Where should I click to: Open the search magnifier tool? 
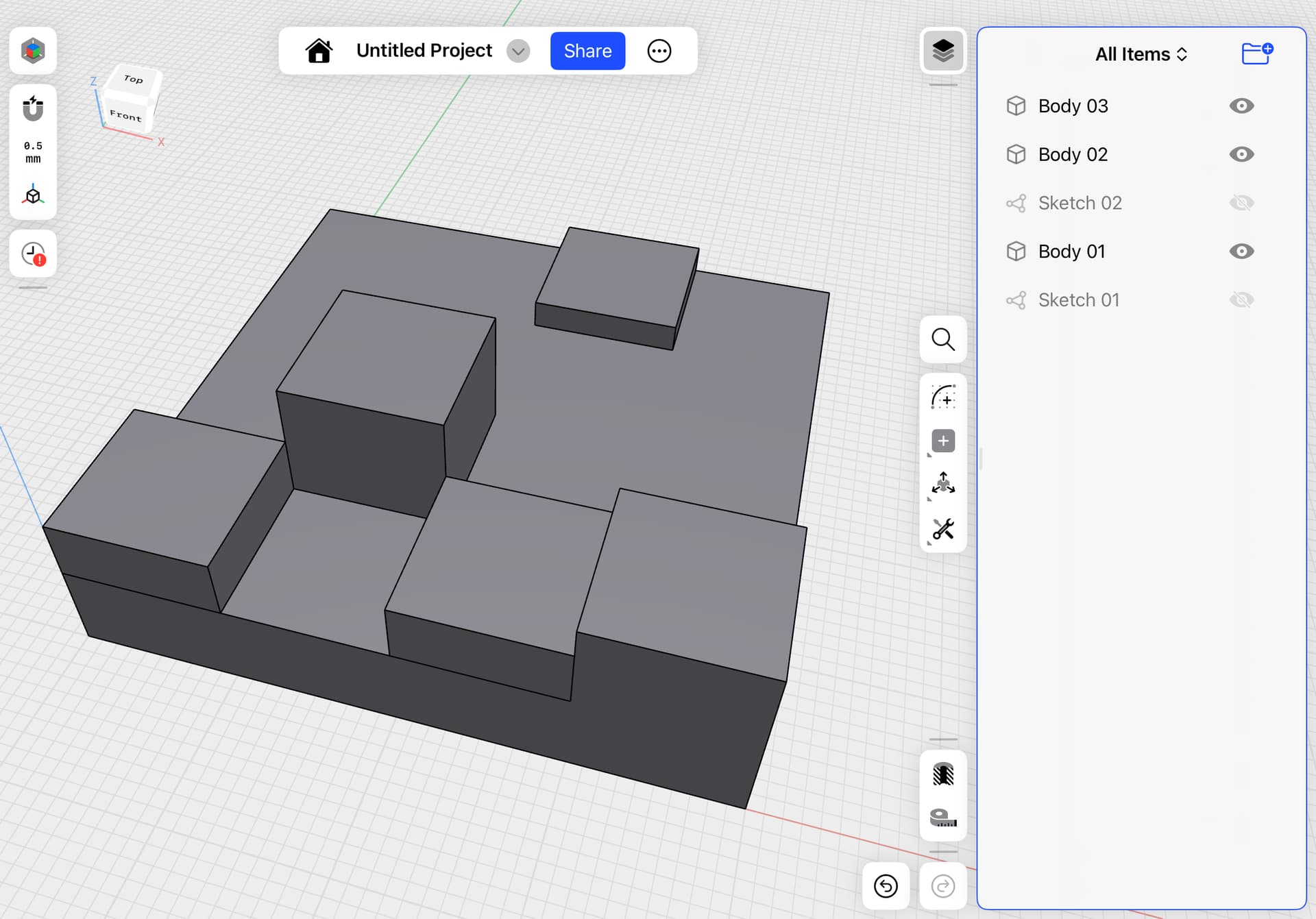pyautogui.click(x=943, y=339)
